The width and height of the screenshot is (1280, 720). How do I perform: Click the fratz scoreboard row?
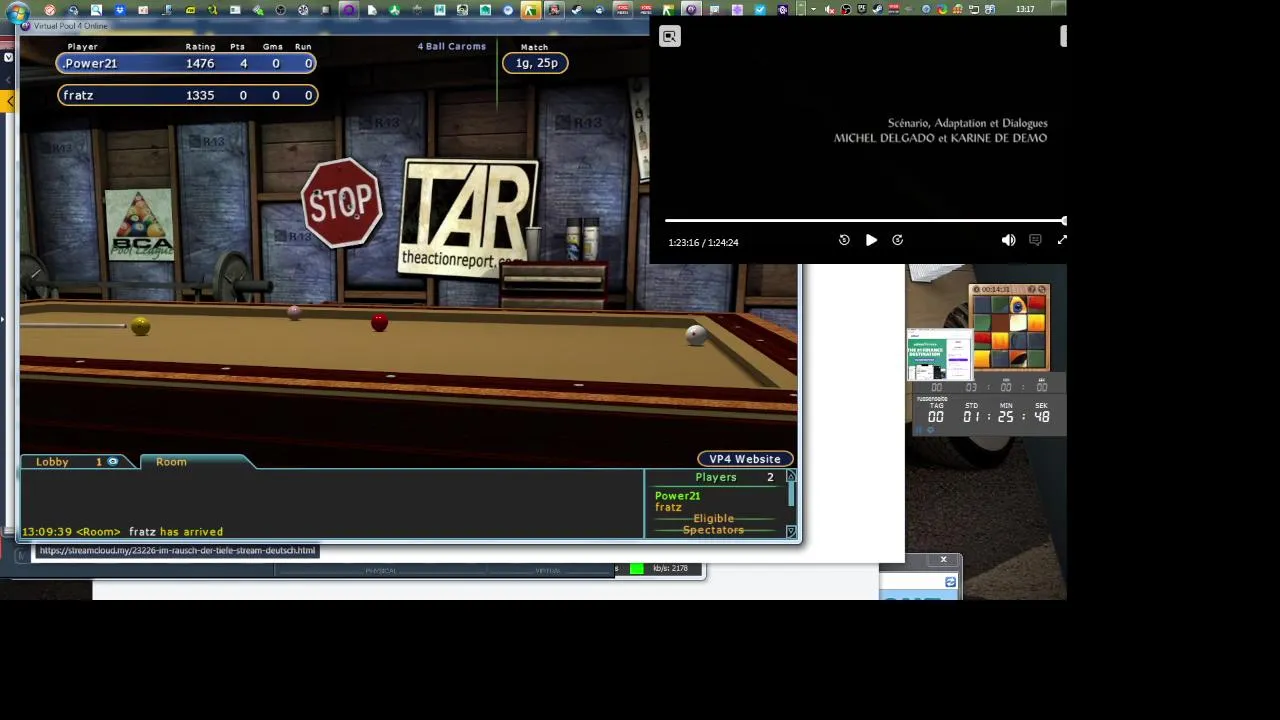pos(187,95)
